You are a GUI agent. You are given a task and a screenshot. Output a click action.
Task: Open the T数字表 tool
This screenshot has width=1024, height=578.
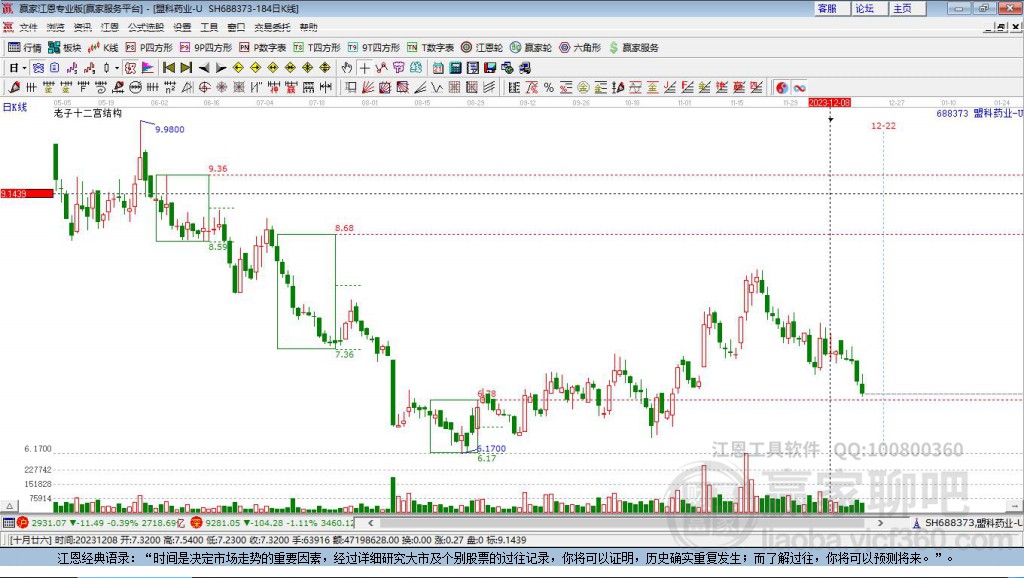[x=430, y=48]
